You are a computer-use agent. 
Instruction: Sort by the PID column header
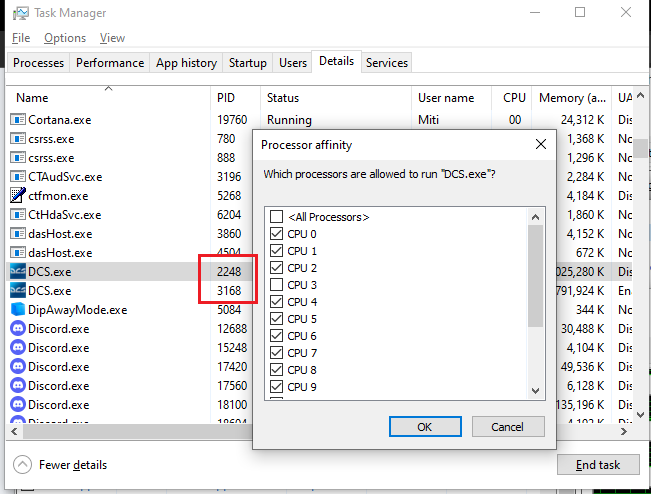235,98
